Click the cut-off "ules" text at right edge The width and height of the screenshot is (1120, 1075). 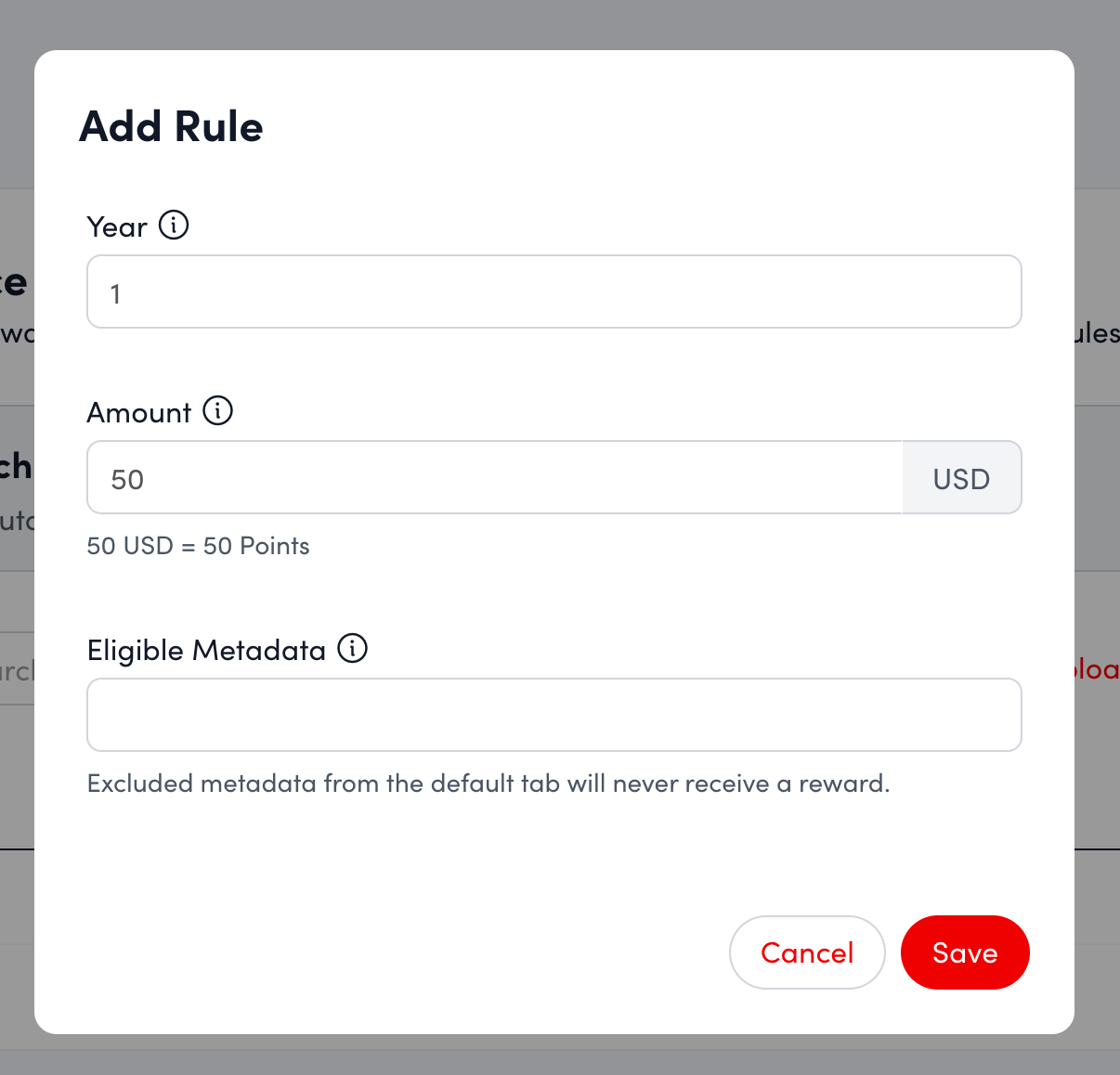pos(1098,333)
